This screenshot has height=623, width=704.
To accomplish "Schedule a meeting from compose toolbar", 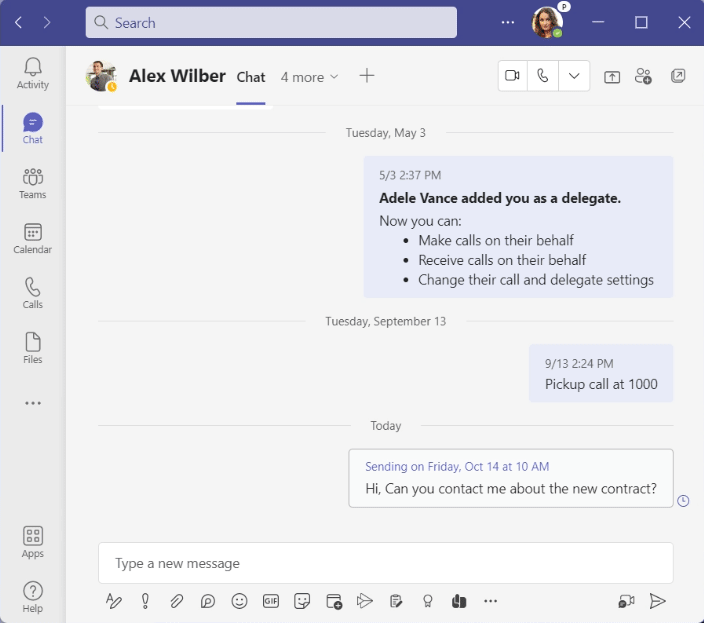I will (x=334, y=601).
